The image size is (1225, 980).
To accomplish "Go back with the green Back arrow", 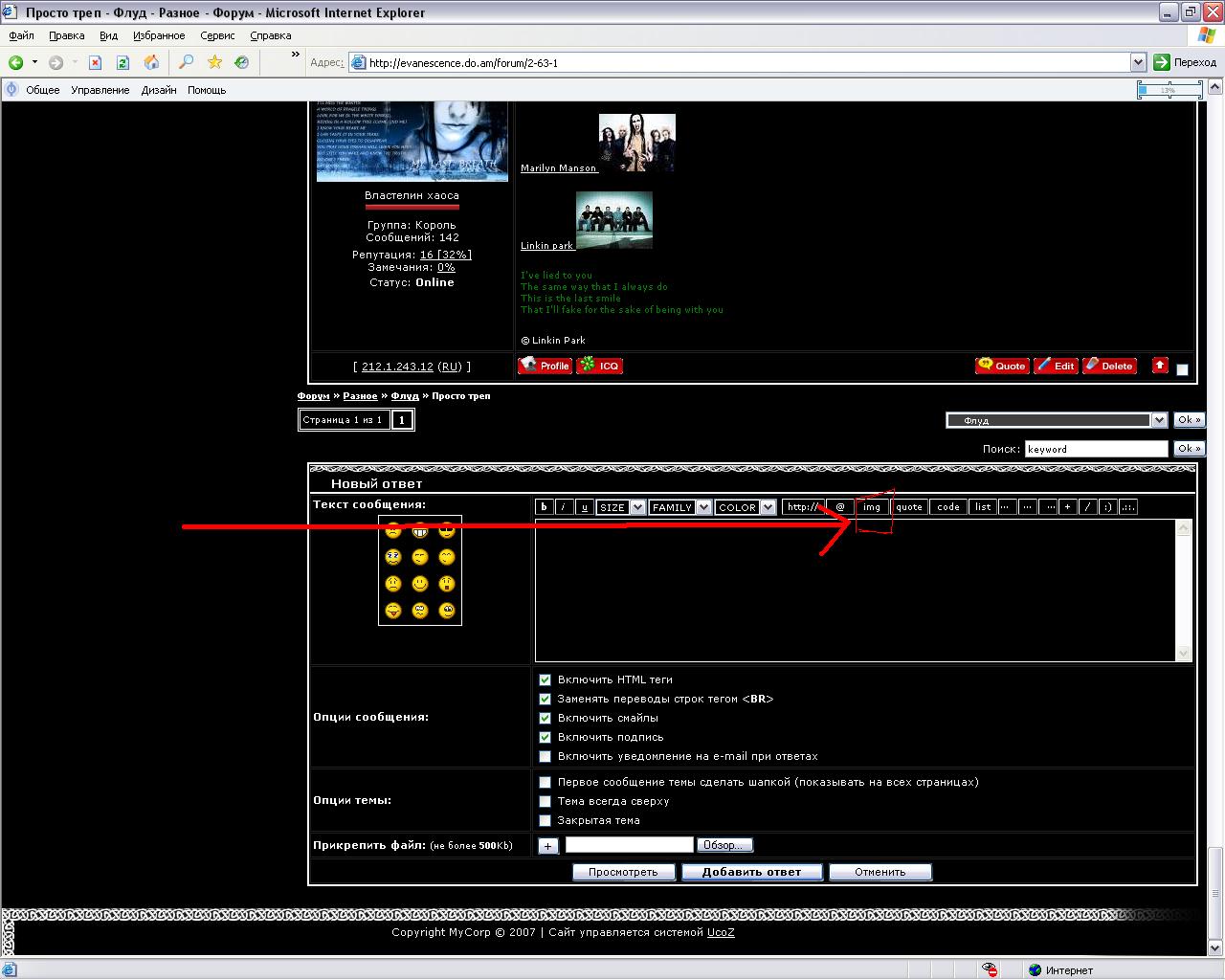I will coord(16,62).
